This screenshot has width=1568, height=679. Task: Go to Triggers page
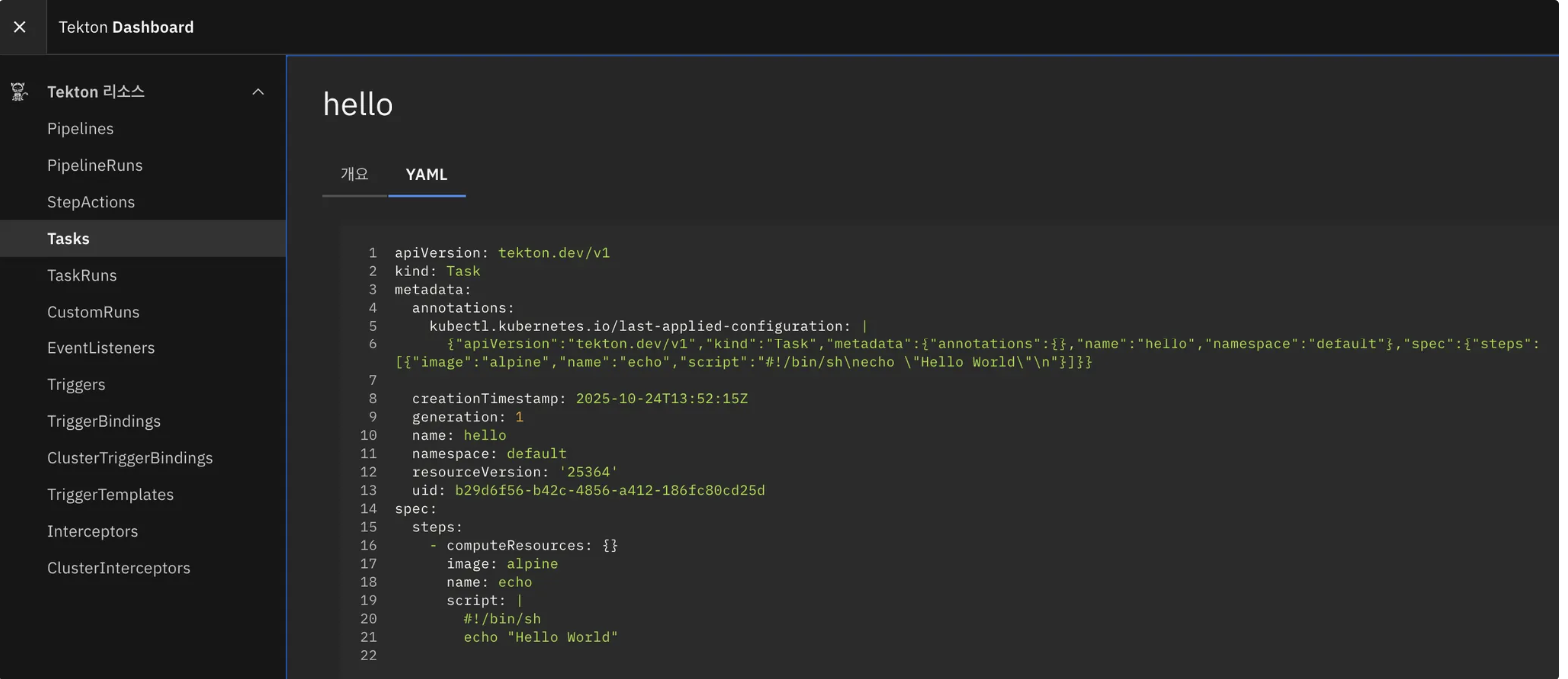[x=143, y=385]
